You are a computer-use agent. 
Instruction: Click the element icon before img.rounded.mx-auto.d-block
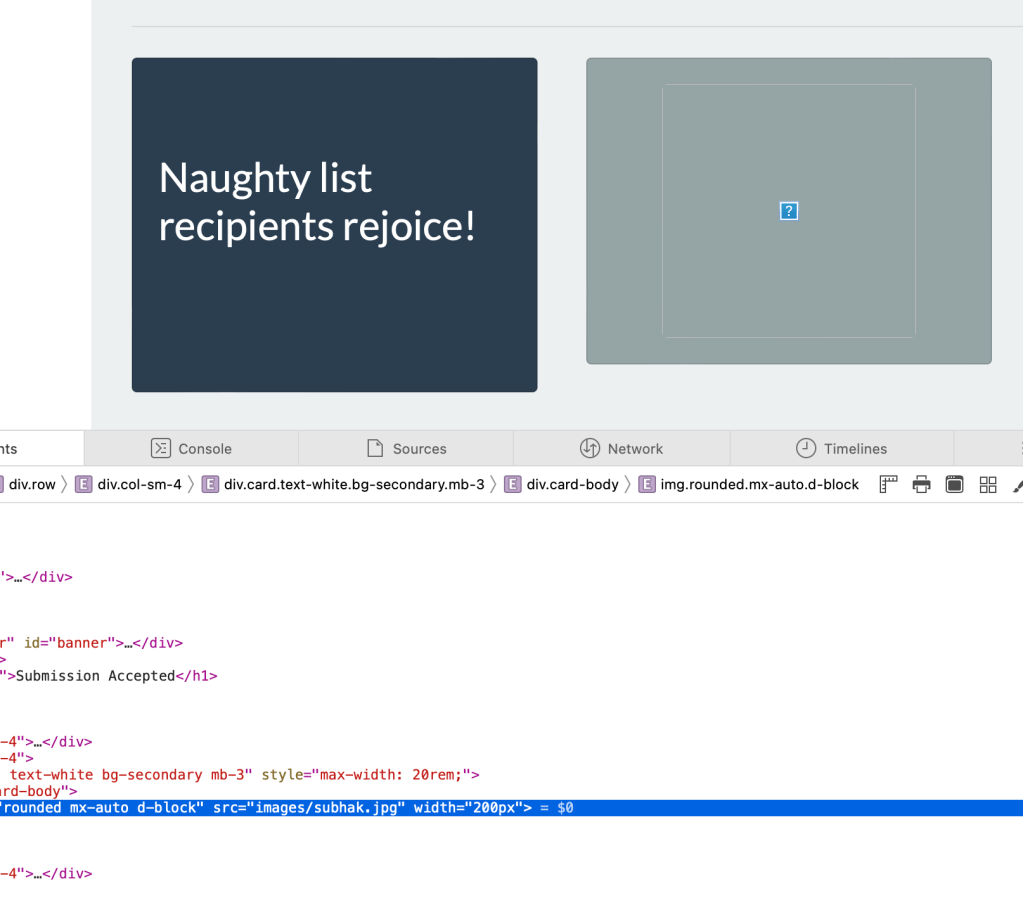[x=647, y=485]
